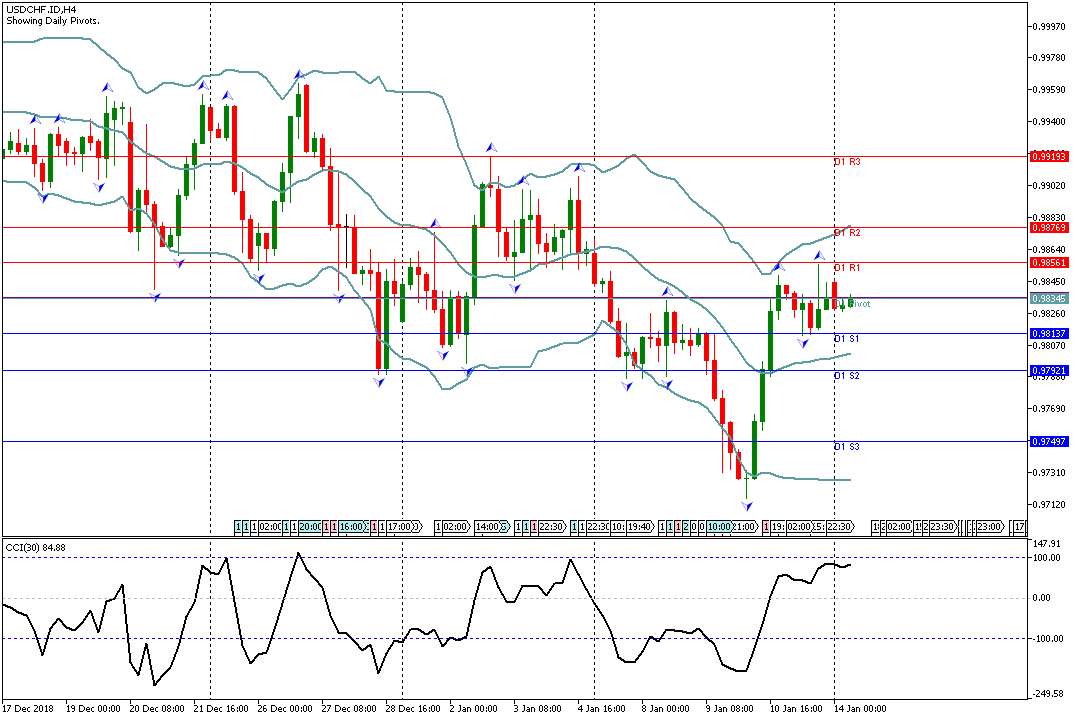Click the 0.99590 price scale value
This screenshot has width=1080, height=720.
1050,90
